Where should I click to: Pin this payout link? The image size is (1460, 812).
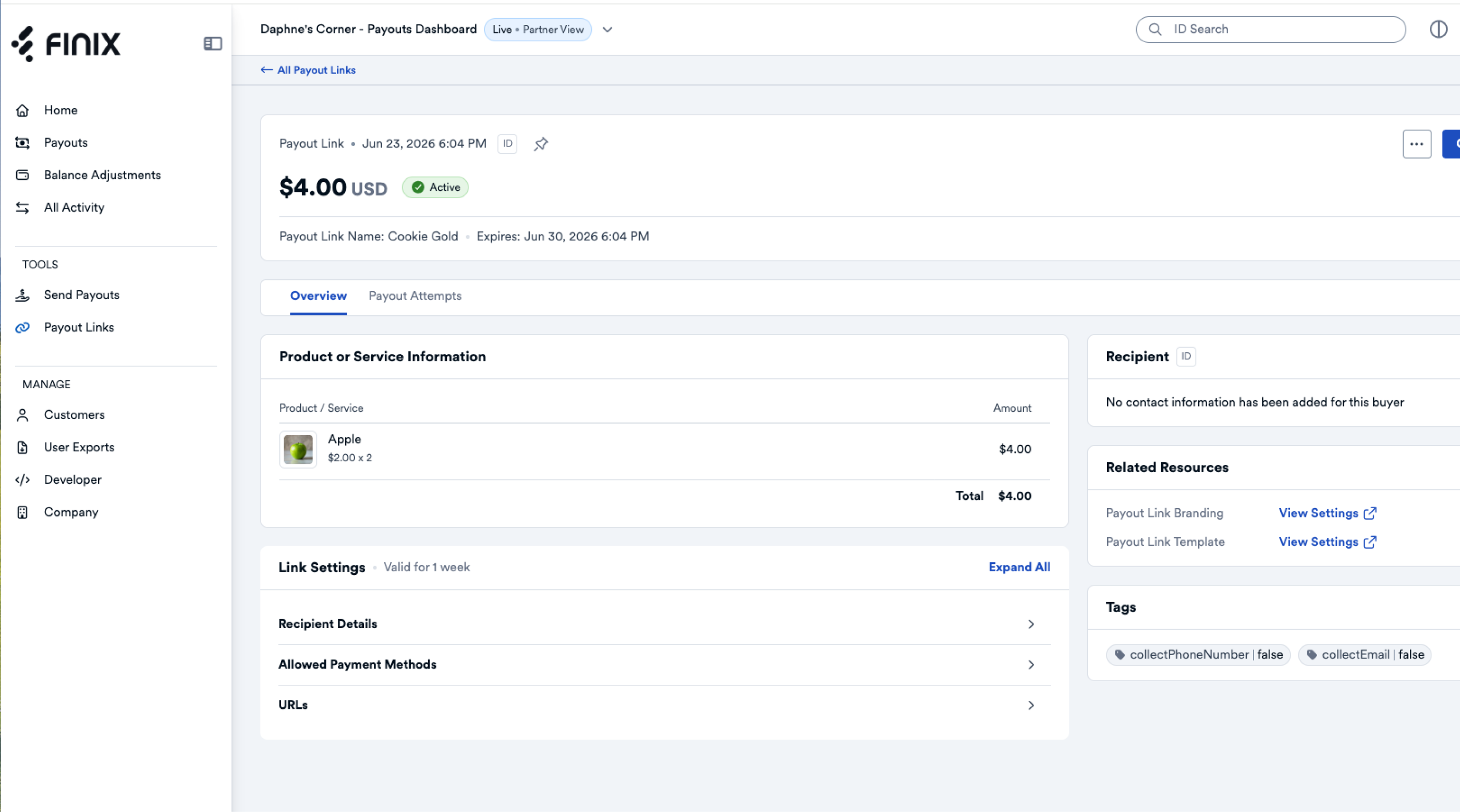tap(541, 144)
